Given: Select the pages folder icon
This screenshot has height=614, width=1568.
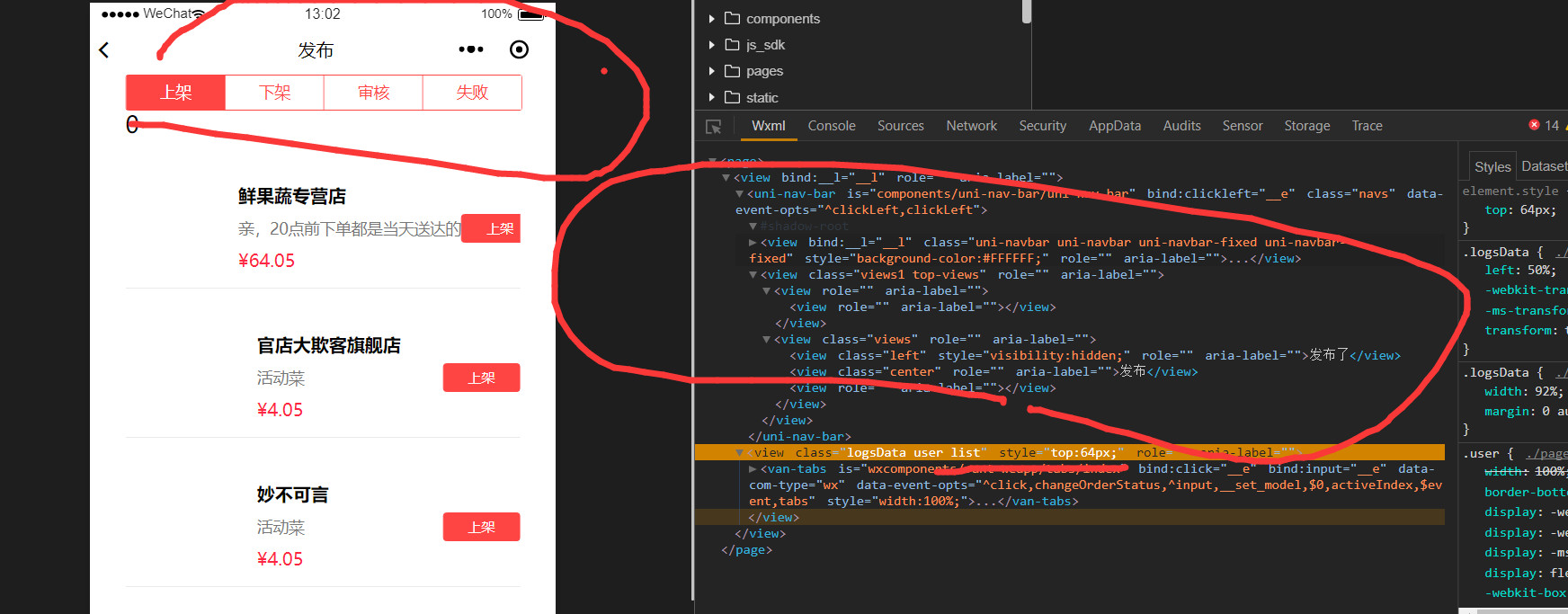Looking at the screenshot, I should [x=732, y=70].
